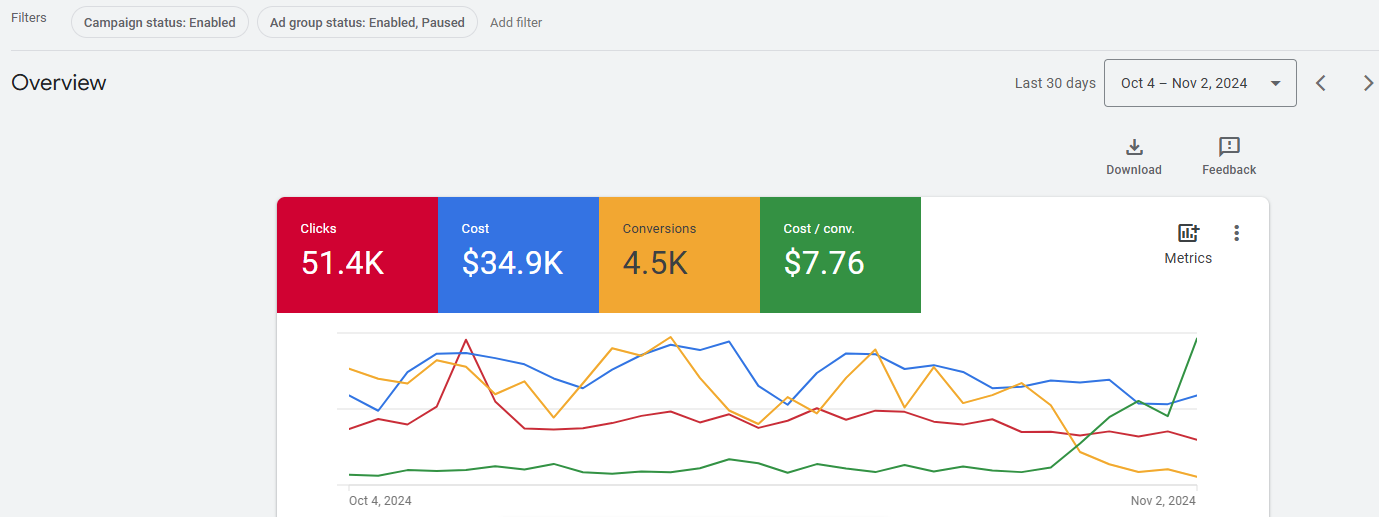The image size is (1379, 517).
Task: Open the Ad group status filter chip
Action: pos(367,22)
